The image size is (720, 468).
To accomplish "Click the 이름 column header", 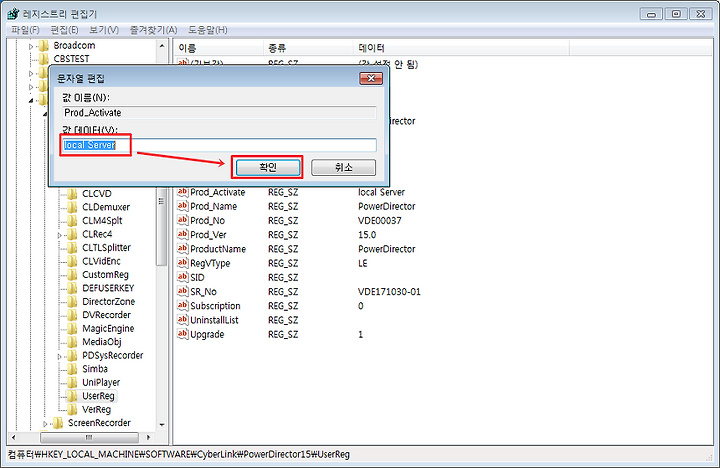I will pos(218,48).
